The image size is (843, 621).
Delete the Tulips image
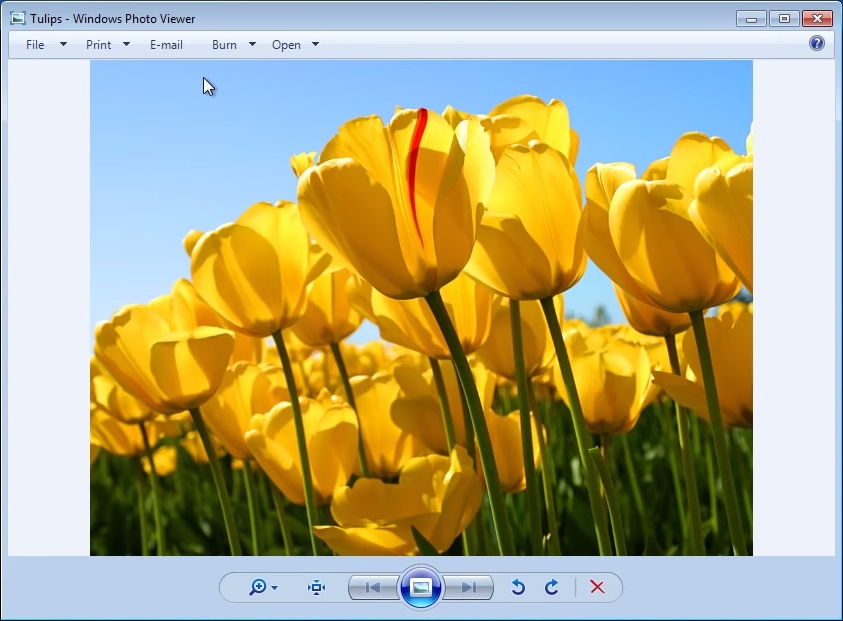(597, 588)
